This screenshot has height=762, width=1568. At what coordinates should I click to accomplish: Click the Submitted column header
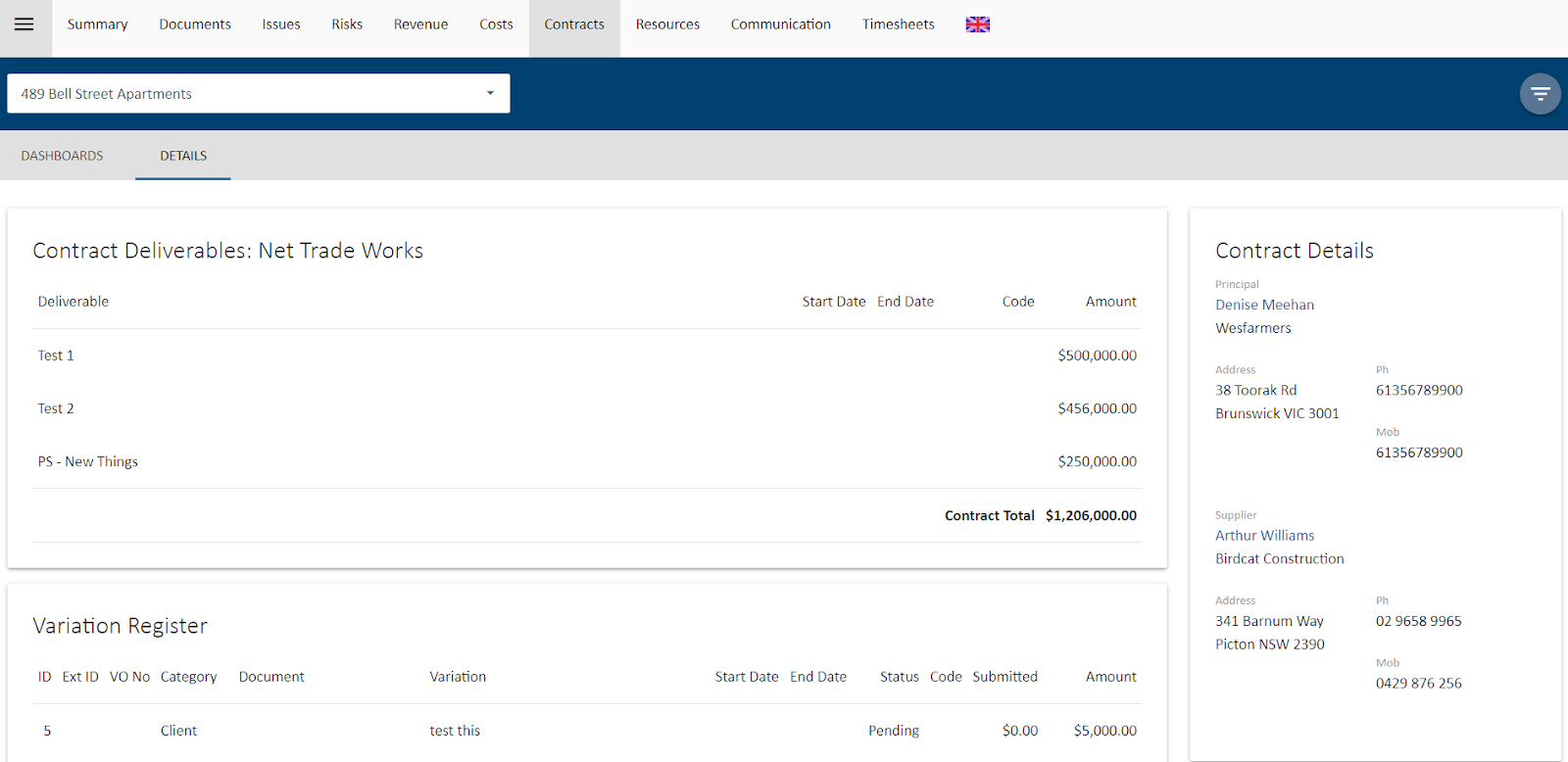[x=1004, y=677]
